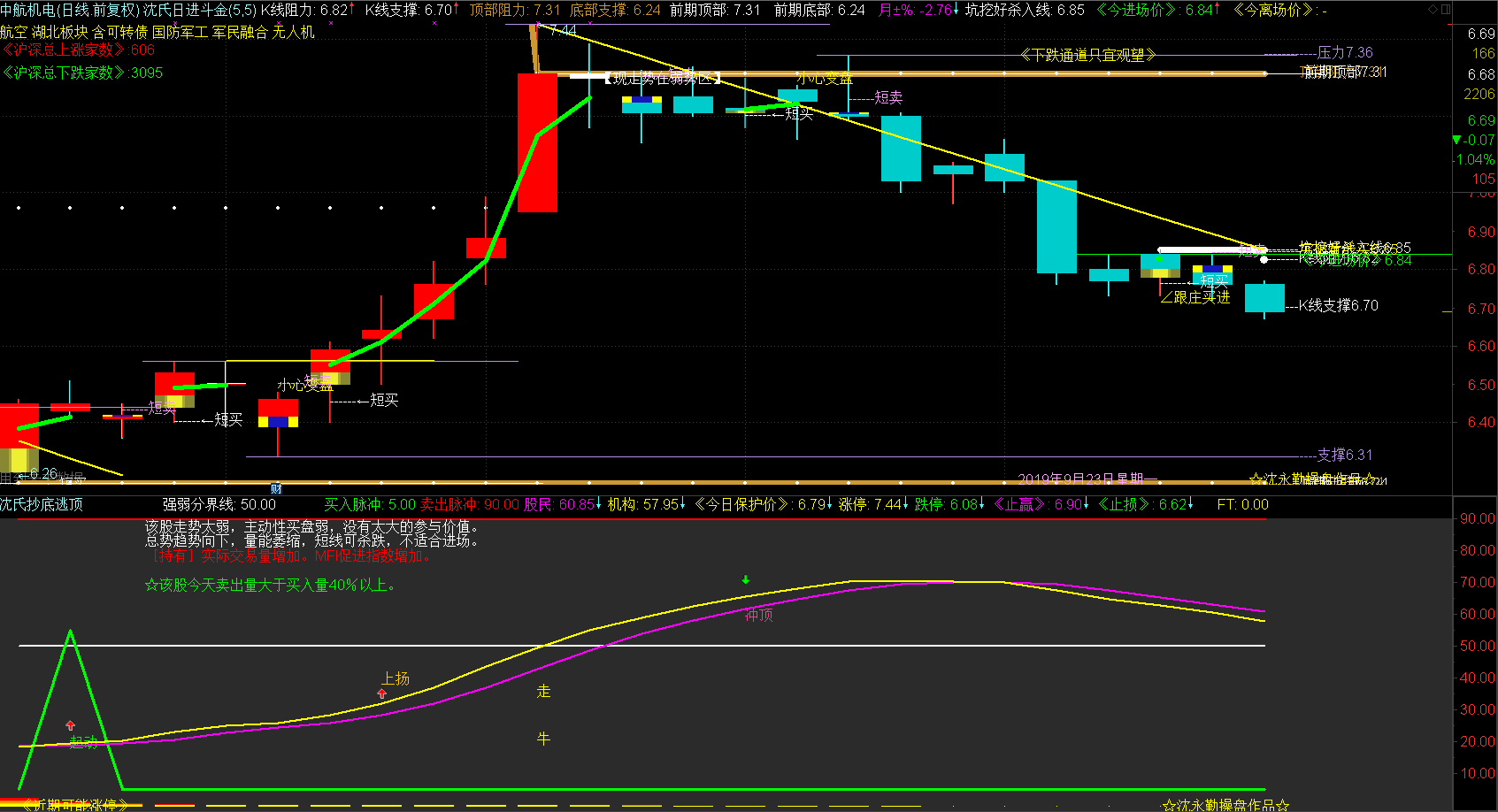
Task: Click the 2019年9月23日 date marker
Action: pyautogui.click(x=1087, y=479)
